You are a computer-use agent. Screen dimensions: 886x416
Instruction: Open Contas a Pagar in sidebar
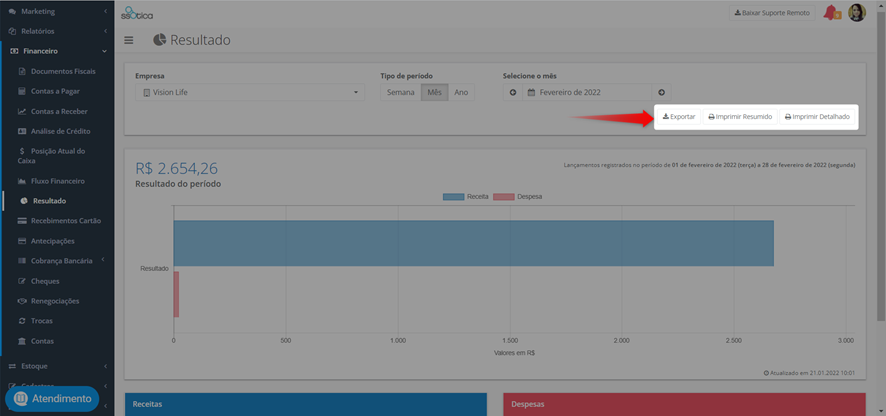(x=55, y=91)
